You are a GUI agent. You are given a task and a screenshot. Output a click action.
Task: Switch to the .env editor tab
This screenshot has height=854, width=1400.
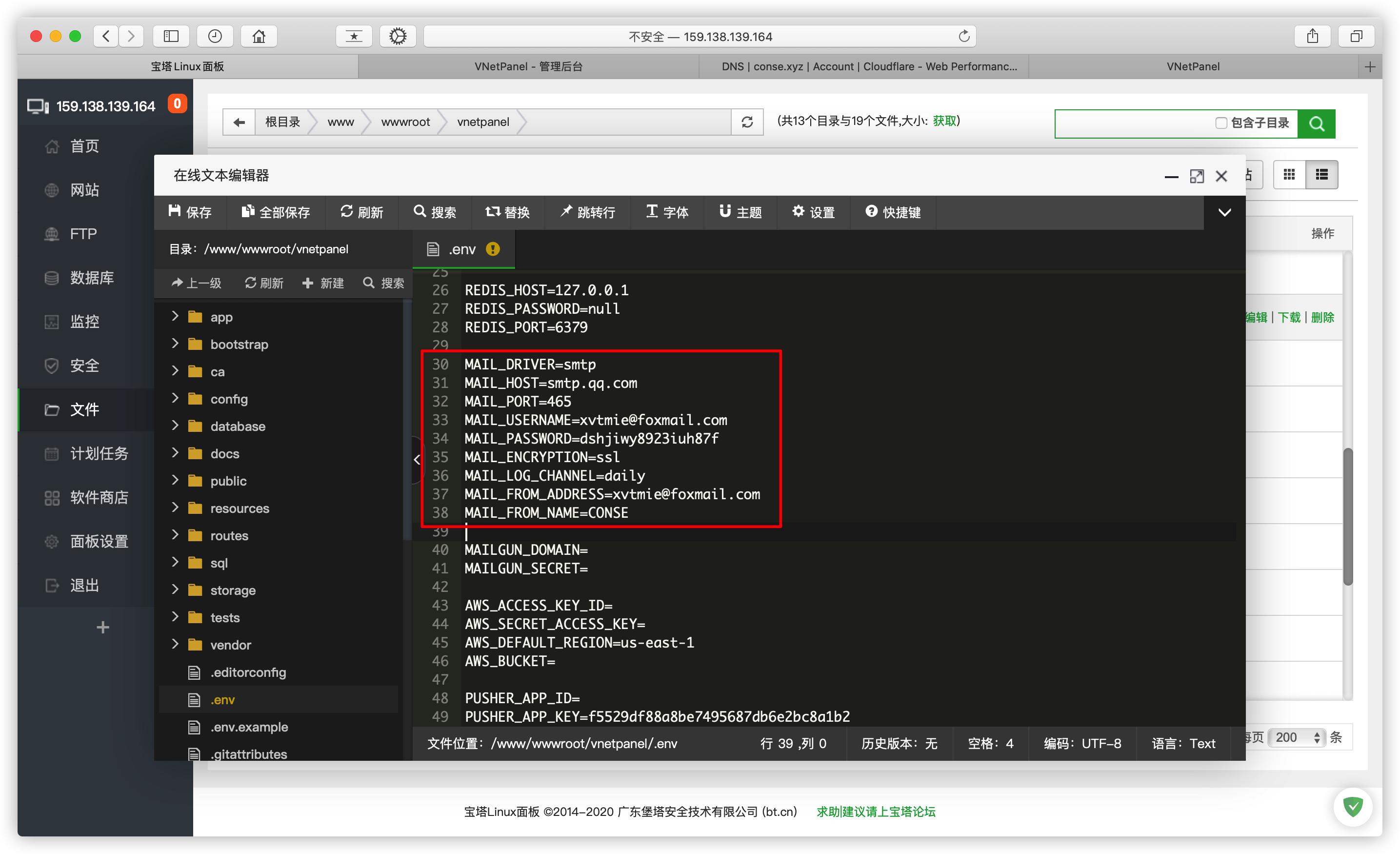pos(462,249)
